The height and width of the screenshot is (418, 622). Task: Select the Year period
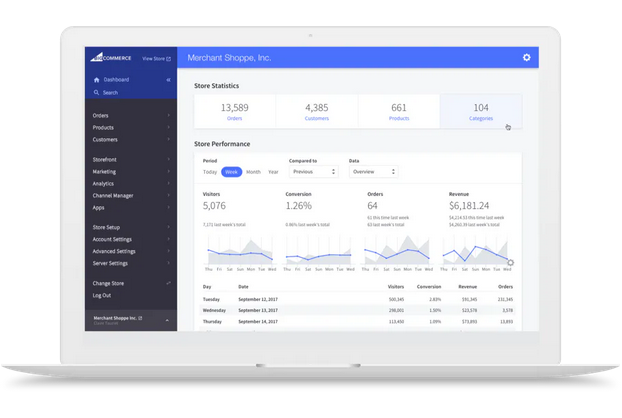click(x=273, y=172)
